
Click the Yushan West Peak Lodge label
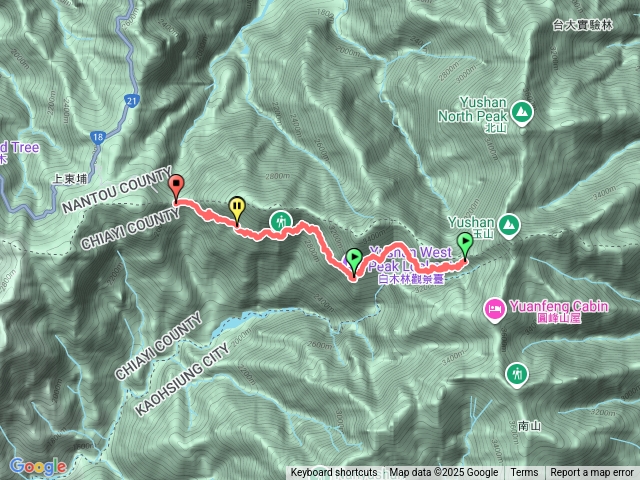click(x=409, y=259)
